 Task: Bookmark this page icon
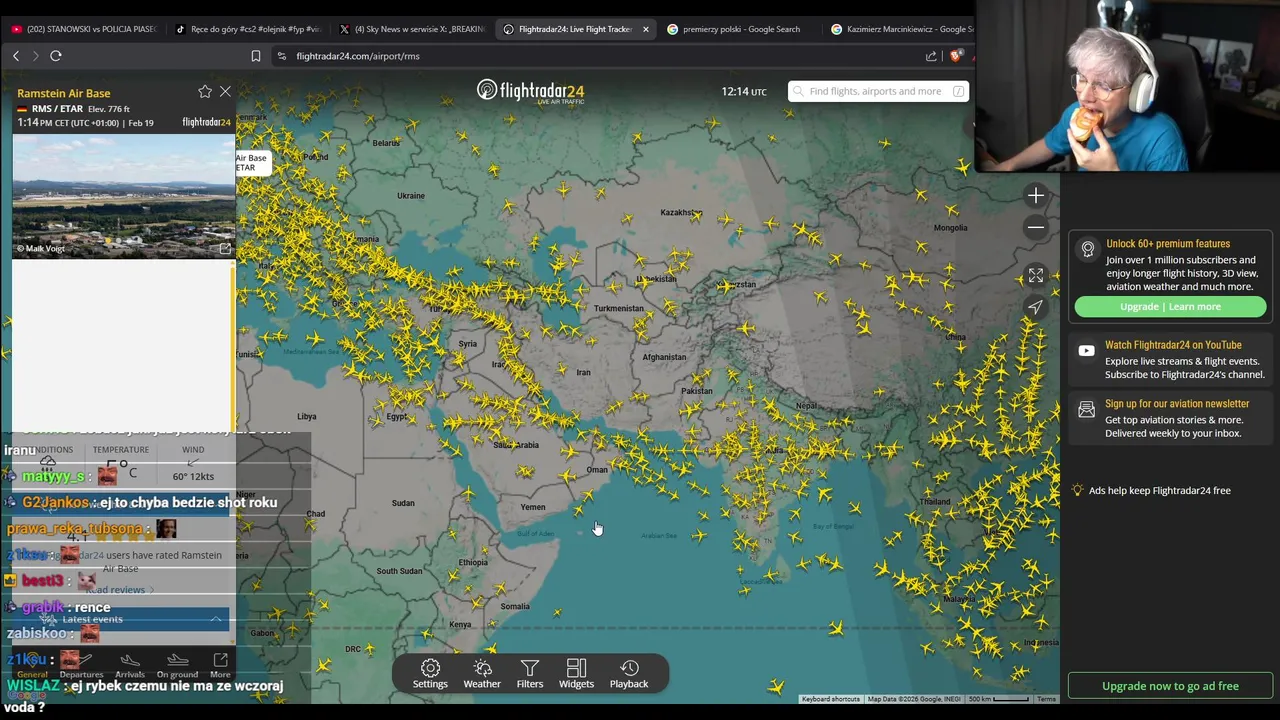point(256,56)
